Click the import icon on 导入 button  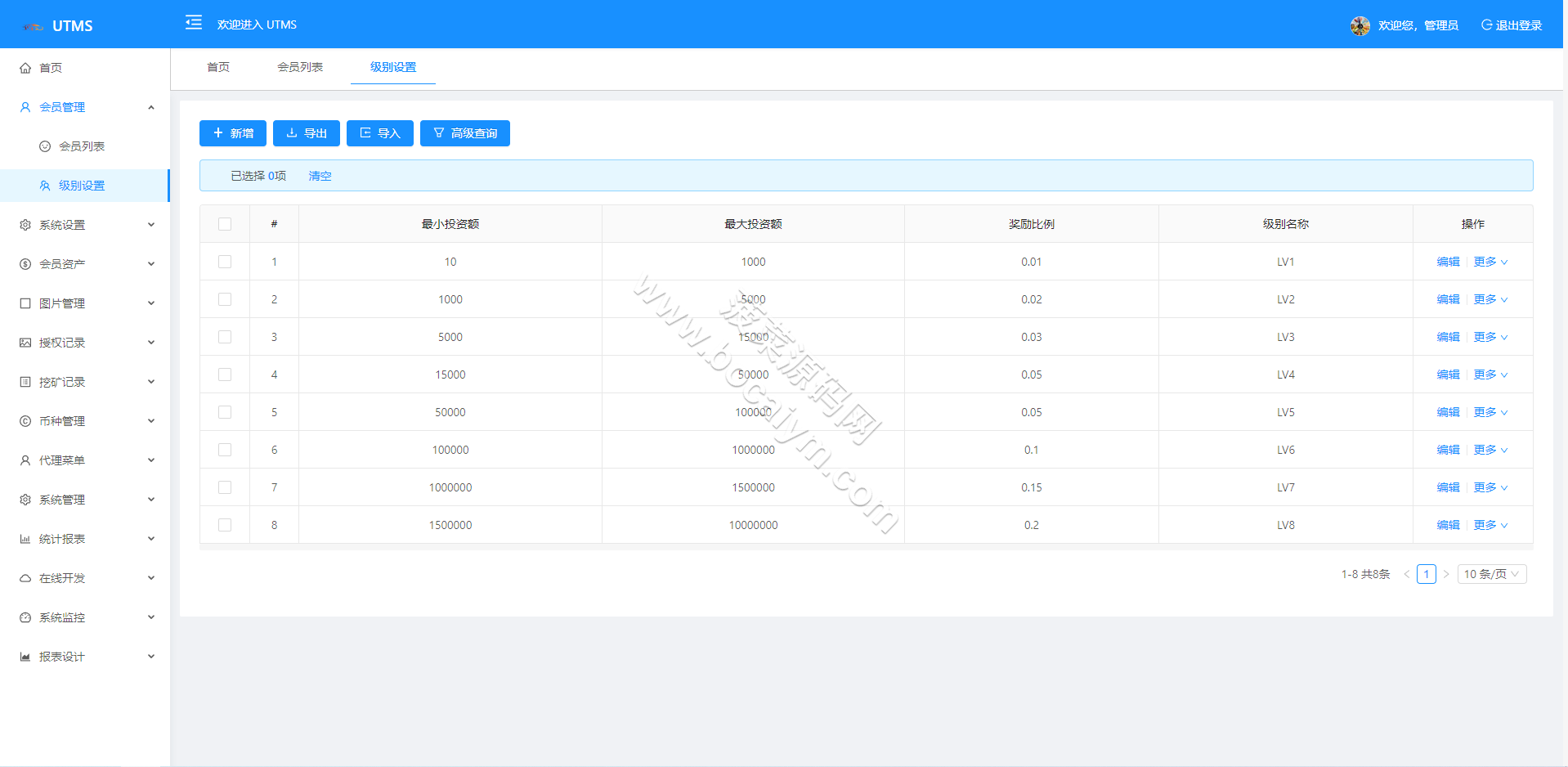pyautogui.click(x=365, y=132)
